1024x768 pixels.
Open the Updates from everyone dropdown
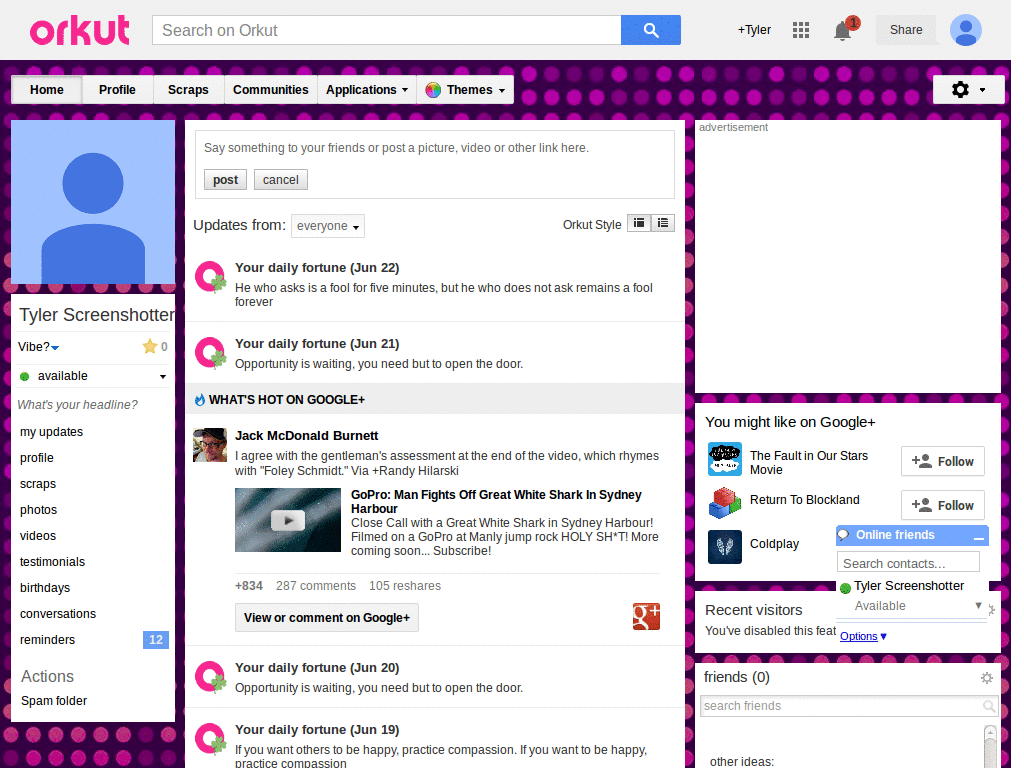coord(328,226)
